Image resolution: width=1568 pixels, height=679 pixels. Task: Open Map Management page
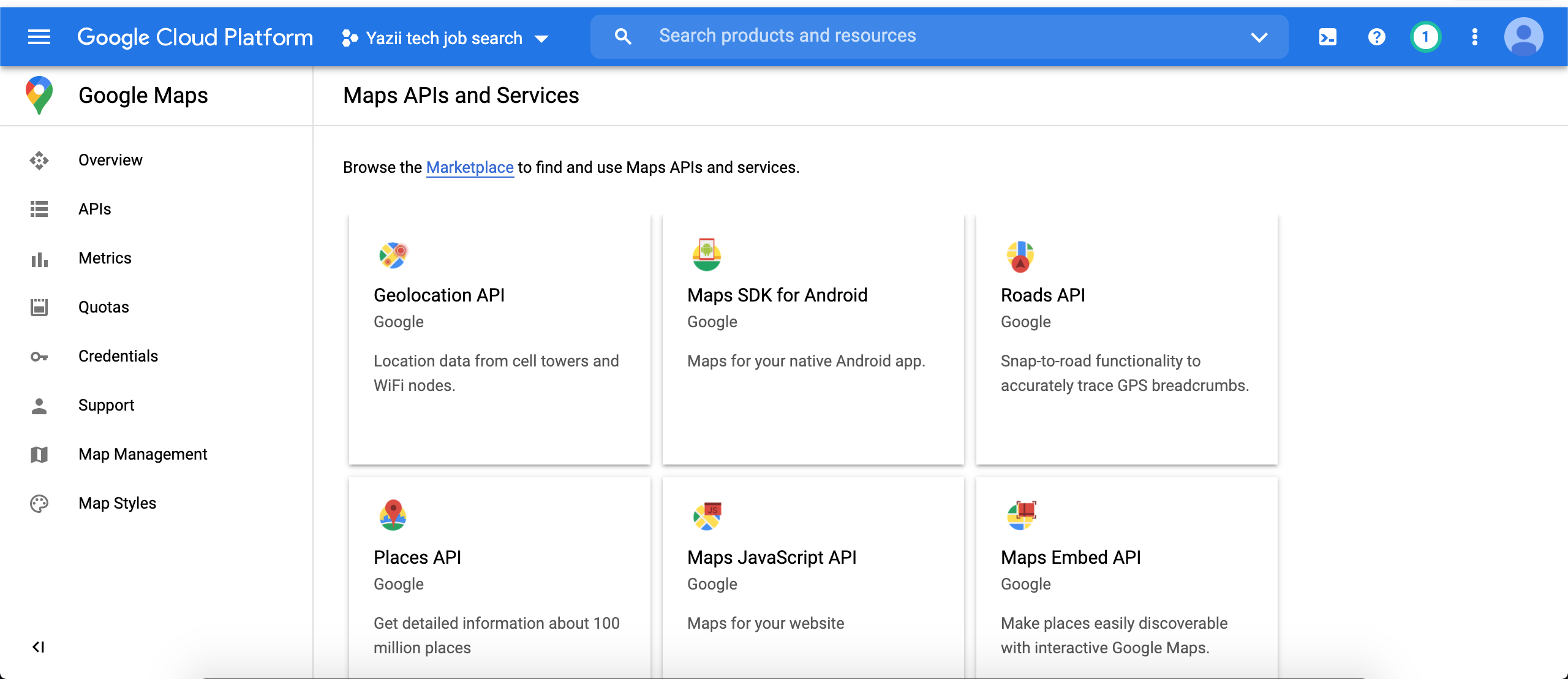coord(143,454)
